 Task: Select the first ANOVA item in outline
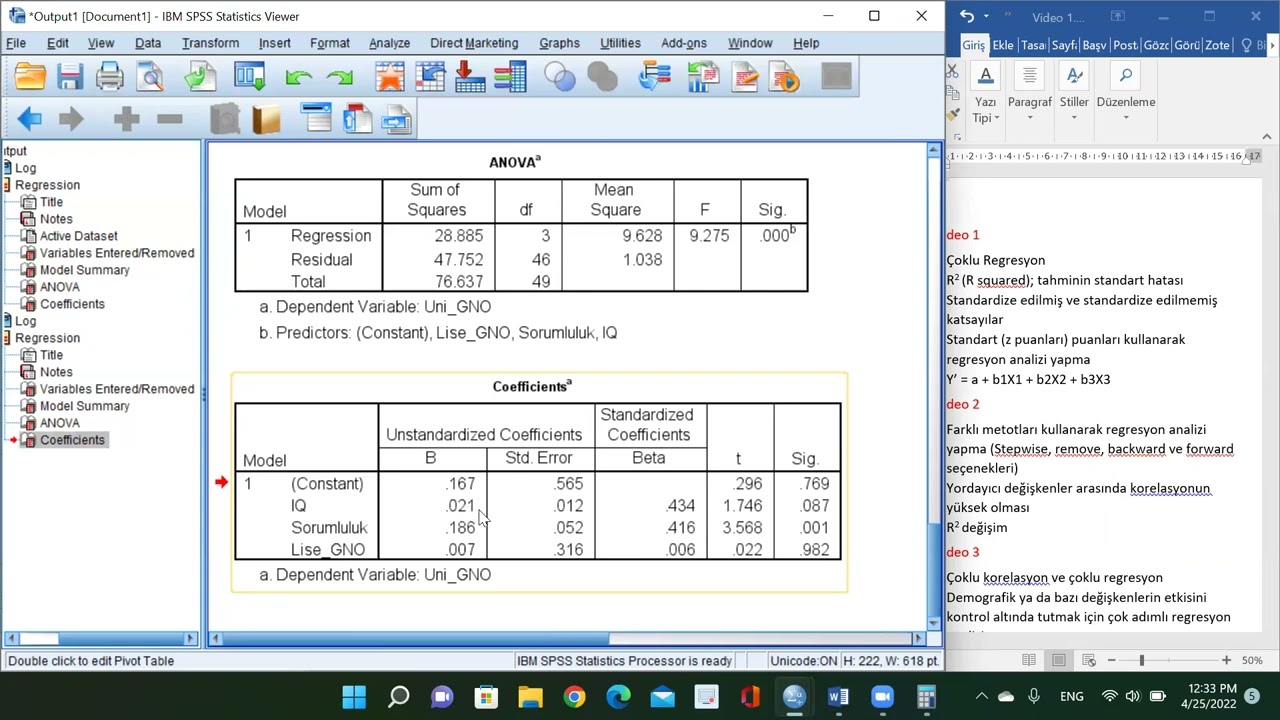tap(59, 287)
